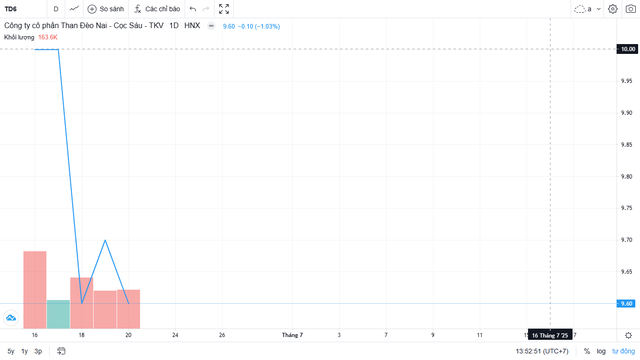Toggle log scale mode
The width and height of the screenshot is (640, 360).
(601, 351)
